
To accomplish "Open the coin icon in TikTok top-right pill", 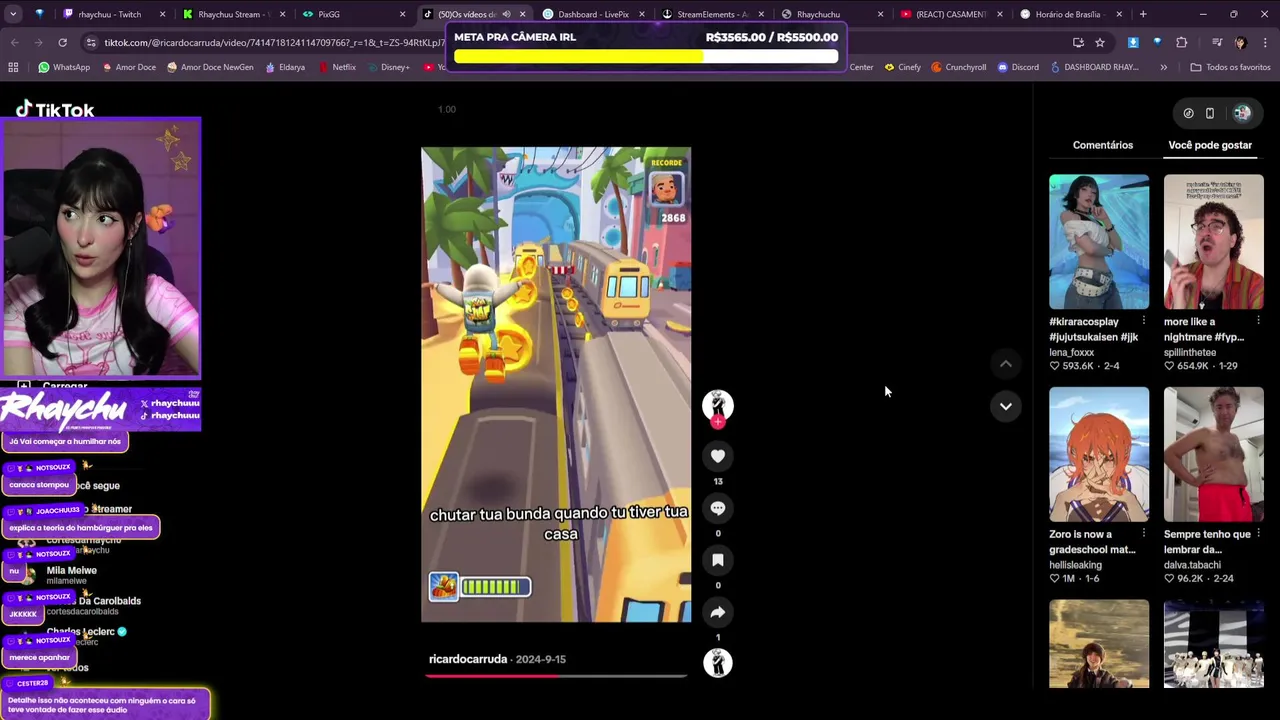I will click(x=1188, y=113).
